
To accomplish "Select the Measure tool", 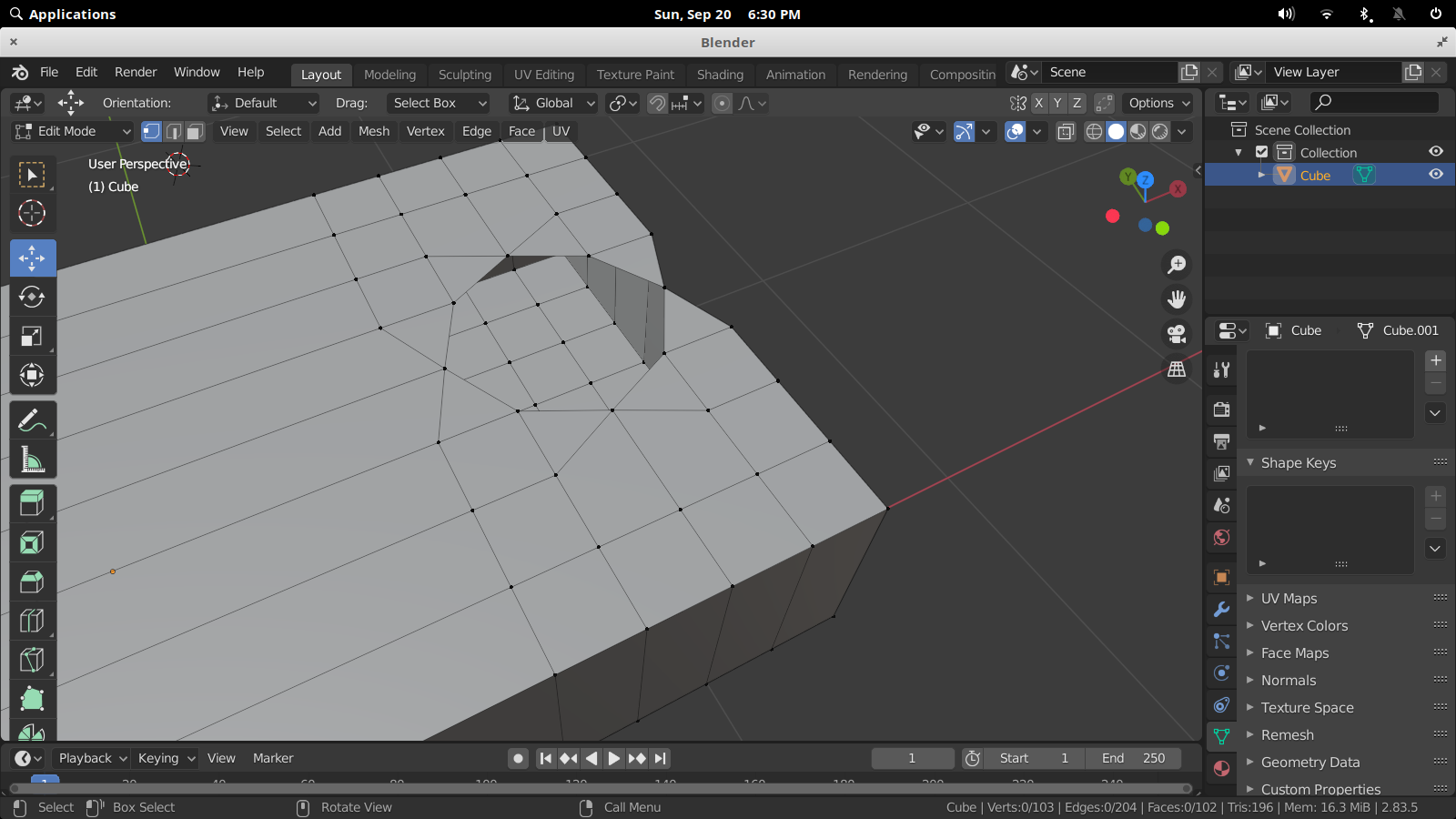I will coord(33,459).
